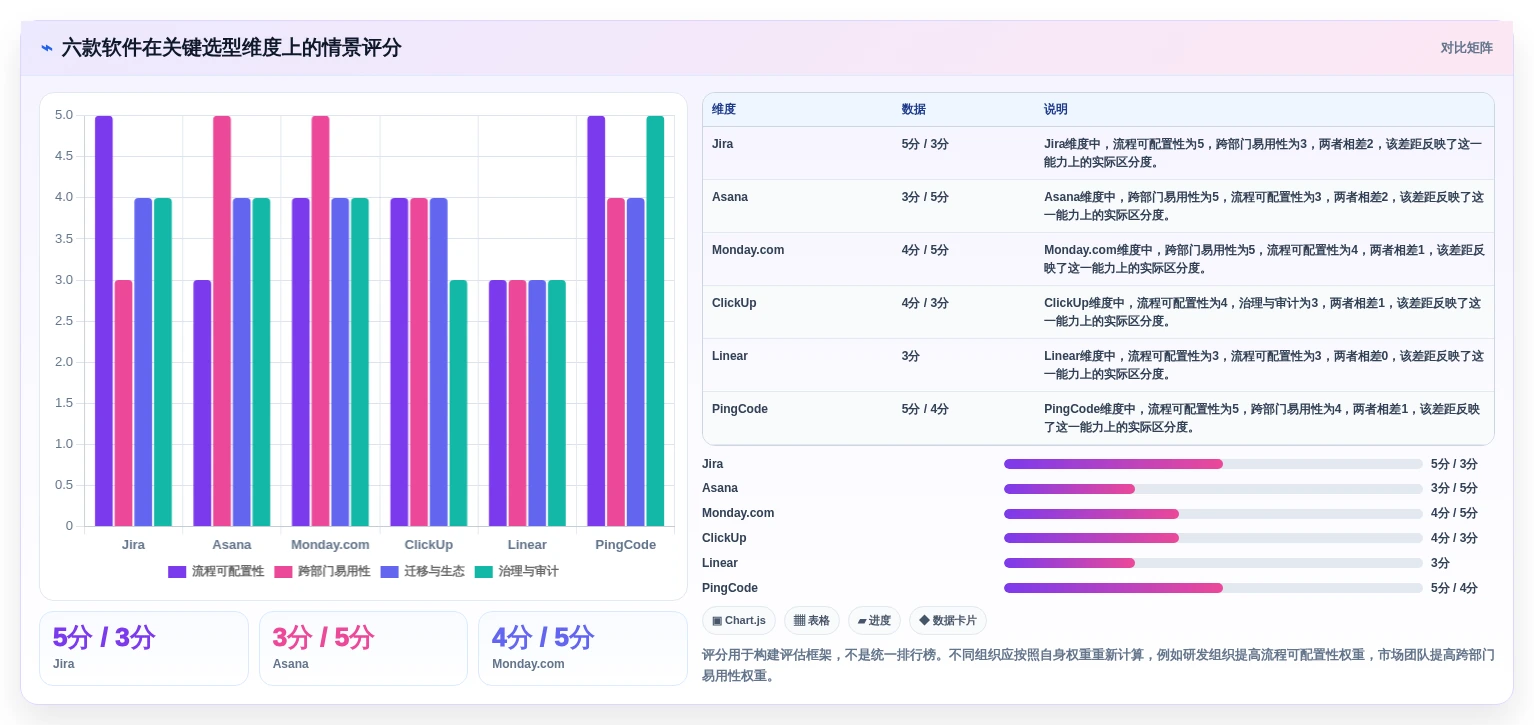The height and width of the screenshot is (725, 1534).
Task: Select the Jira row in the table
Action: point(1098,153)
